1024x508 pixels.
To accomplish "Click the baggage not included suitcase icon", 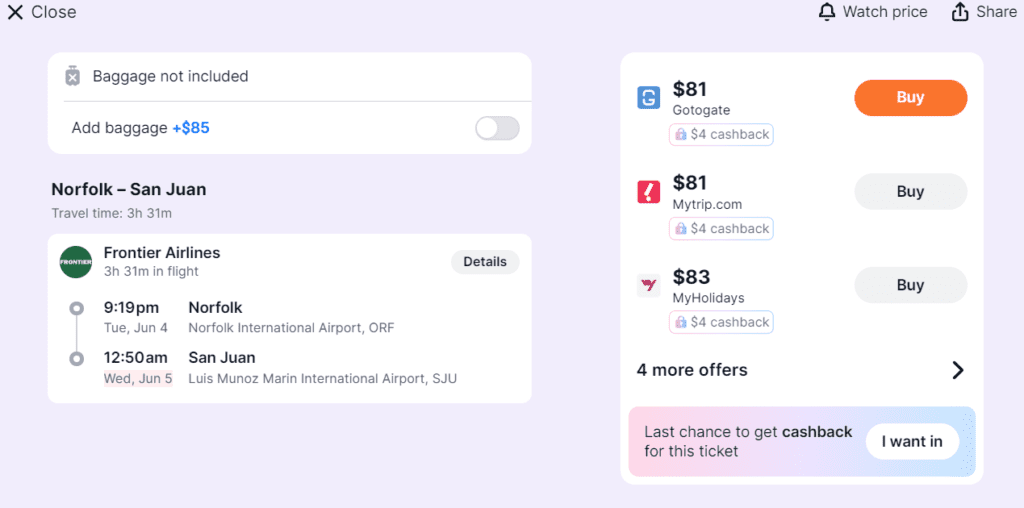I will point(72,76).
